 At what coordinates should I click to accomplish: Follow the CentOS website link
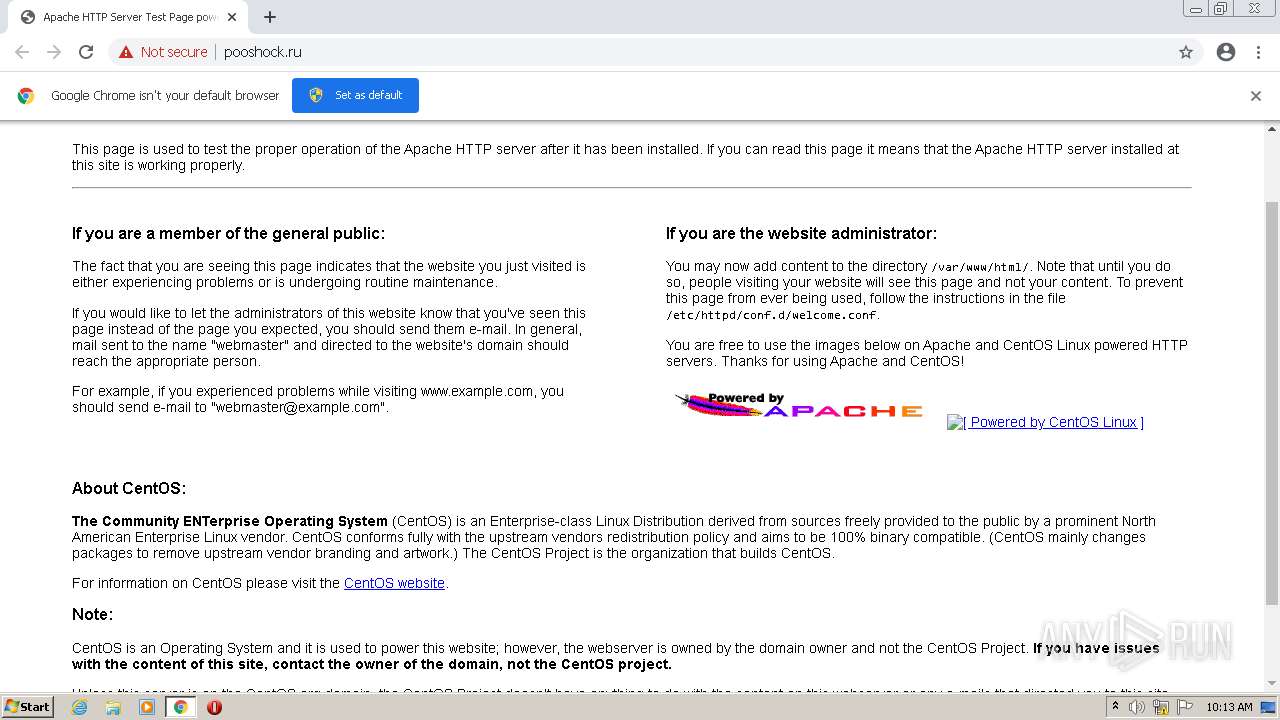(394, 583)
